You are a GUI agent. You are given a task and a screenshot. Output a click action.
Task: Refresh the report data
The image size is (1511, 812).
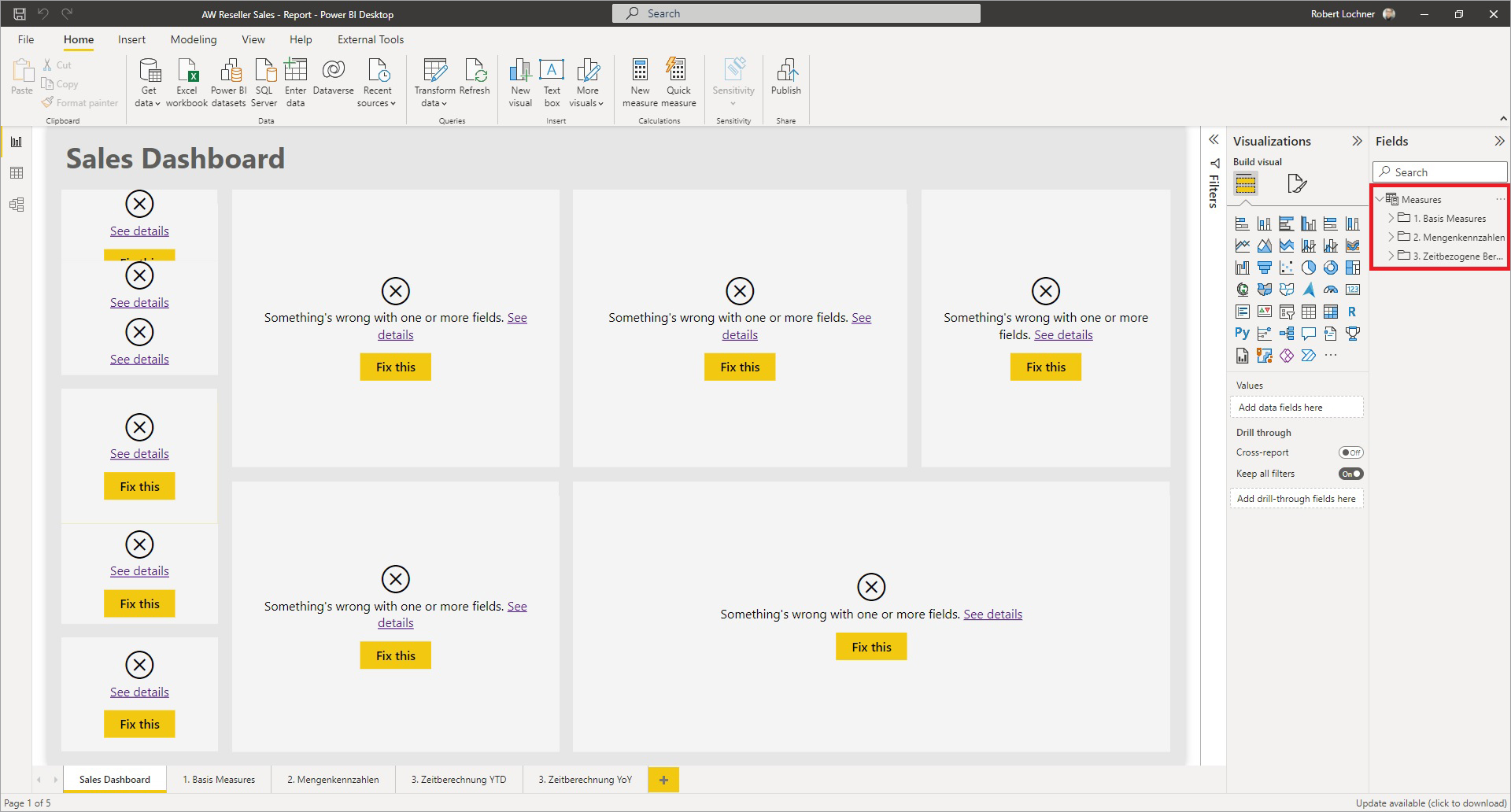pos(475,76)
